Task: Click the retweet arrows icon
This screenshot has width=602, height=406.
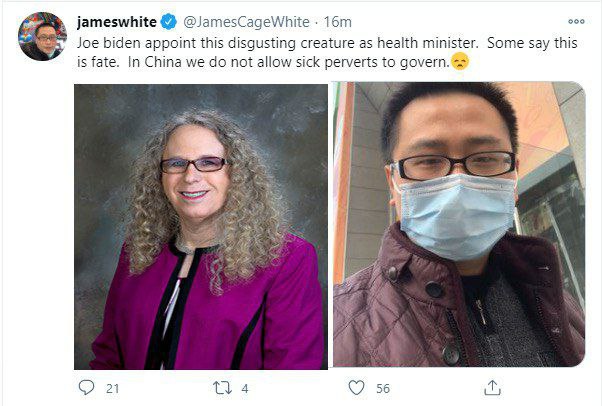Action: (x=222, y=388)
